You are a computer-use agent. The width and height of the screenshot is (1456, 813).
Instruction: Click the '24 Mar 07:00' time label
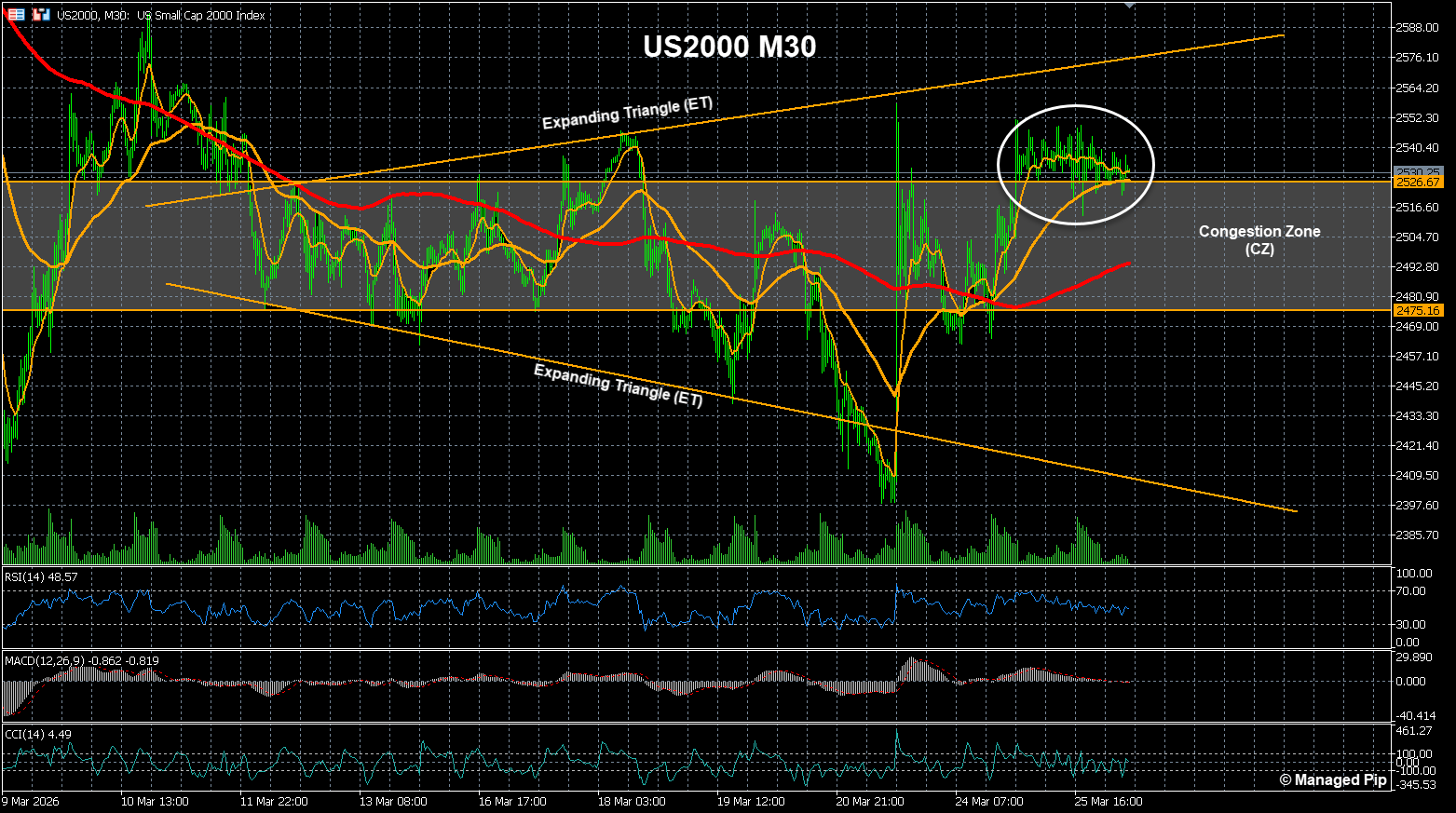(x=989, y=802)
